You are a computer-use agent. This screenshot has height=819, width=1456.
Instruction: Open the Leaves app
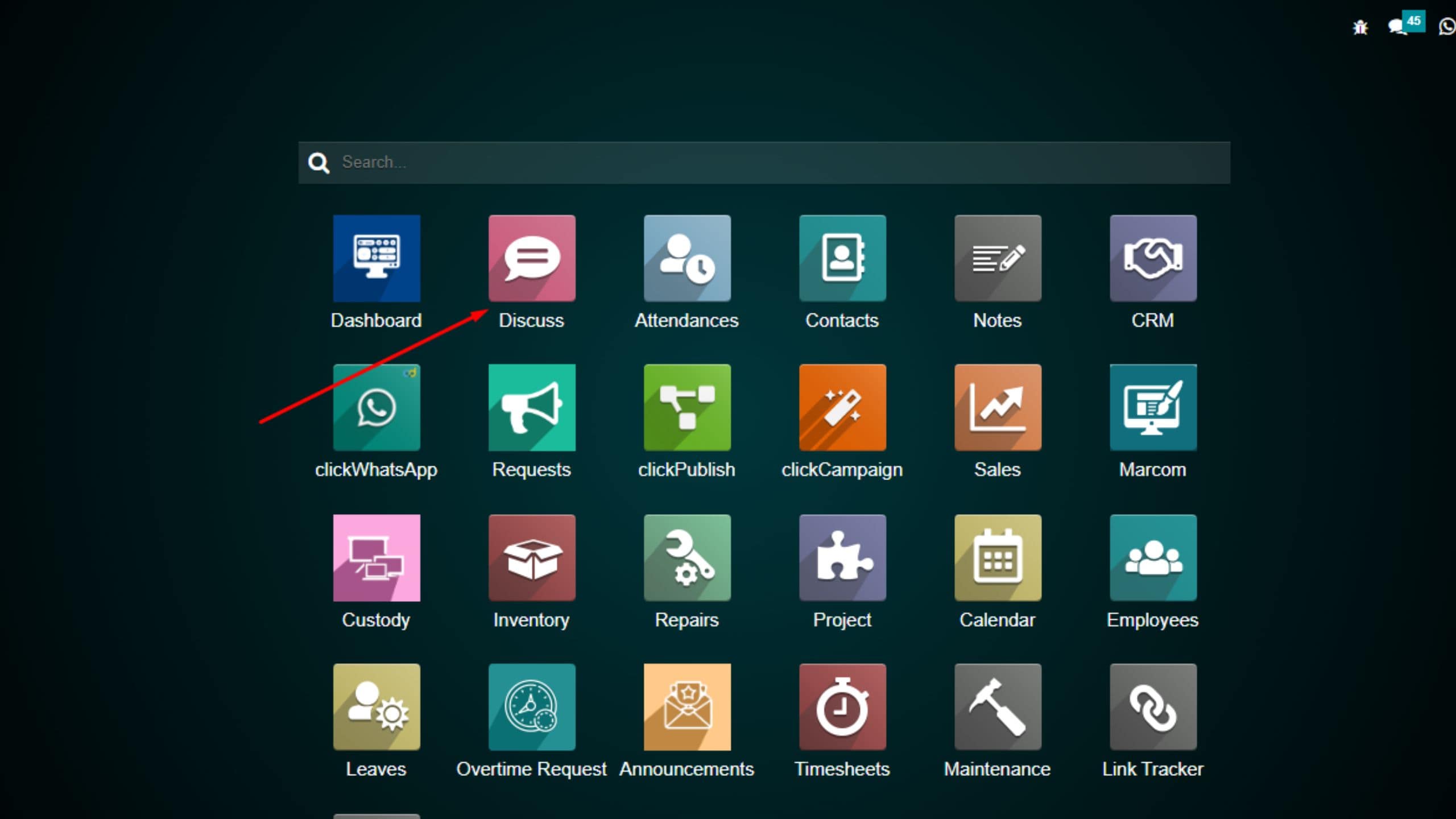[377, 707]
